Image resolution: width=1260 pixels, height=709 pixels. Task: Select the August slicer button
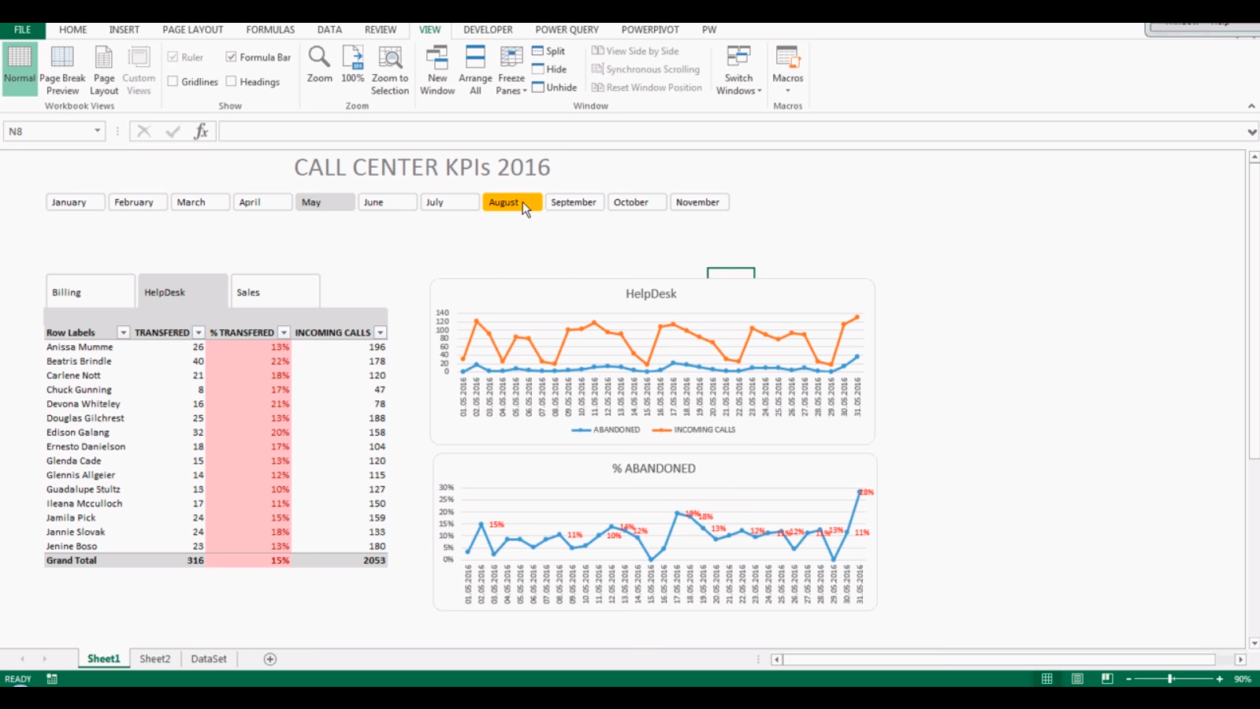coord(512,202)
